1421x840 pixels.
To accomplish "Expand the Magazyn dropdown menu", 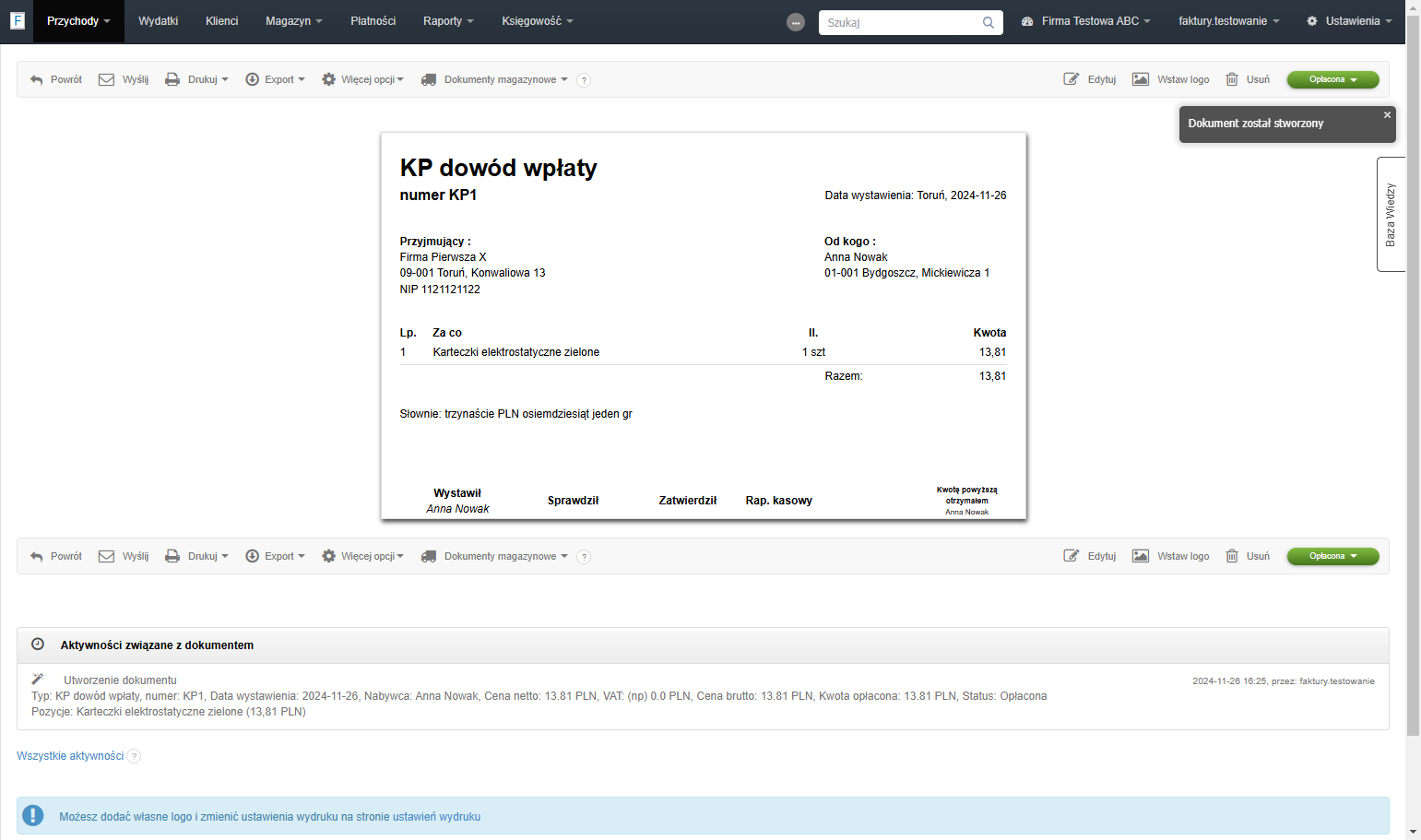I will click(294, 21).
